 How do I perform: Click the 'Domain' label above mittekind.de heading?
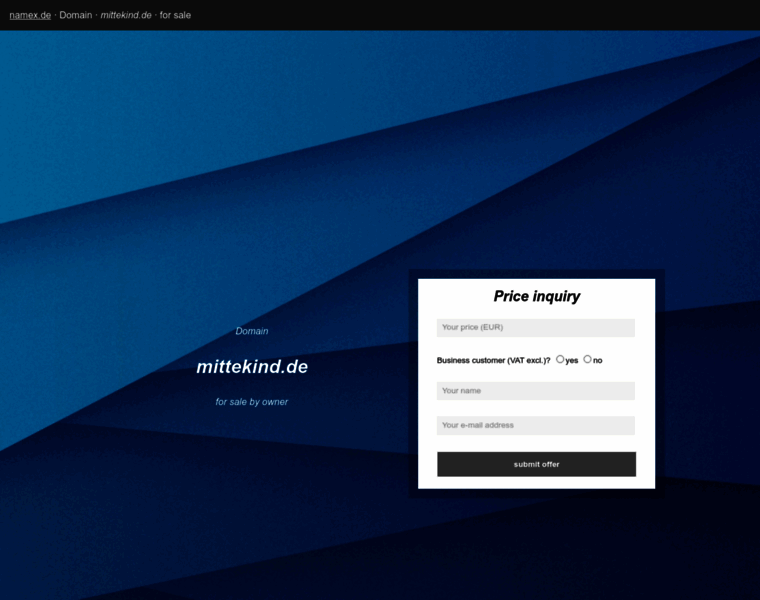(x=252, y=331)
